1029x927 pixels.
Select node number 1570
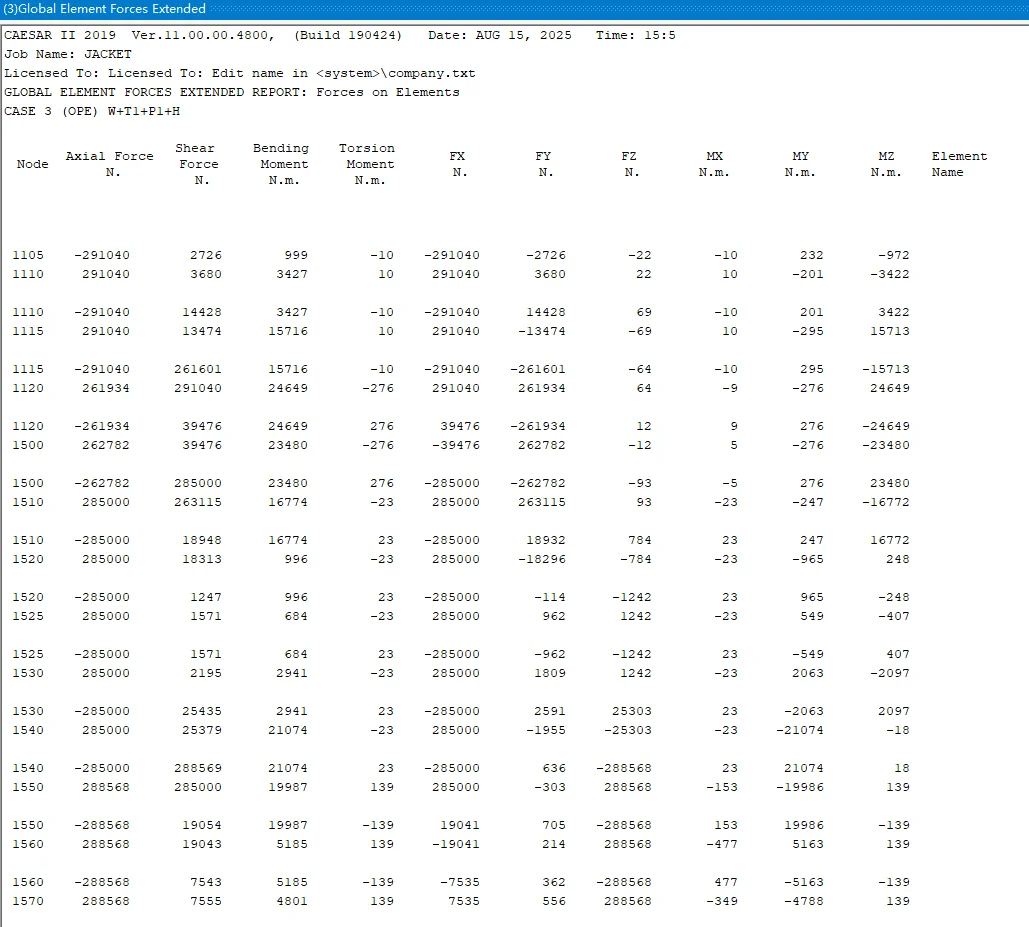pyautogui.click(x=28, y=901)
